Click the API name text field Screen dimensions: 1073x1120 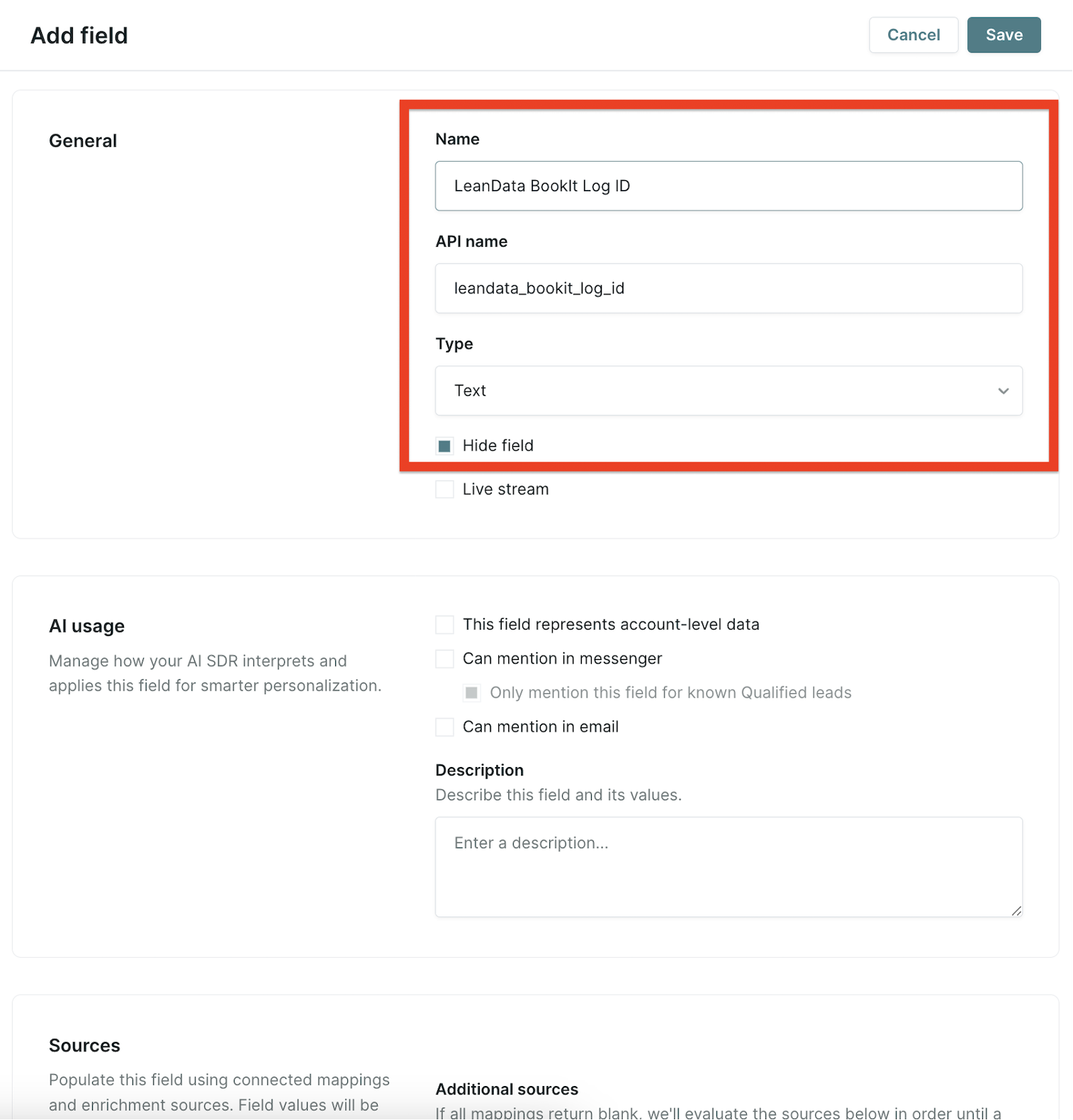pos(728,289)
